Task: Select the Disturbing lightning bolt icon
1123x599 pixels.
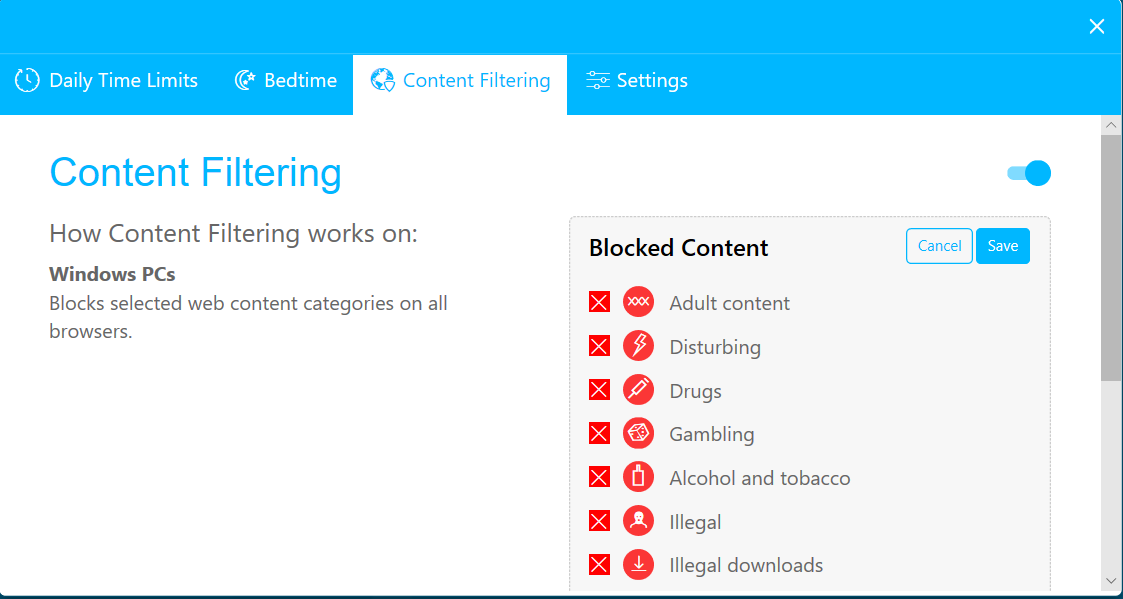Action: tap(638, 345)
